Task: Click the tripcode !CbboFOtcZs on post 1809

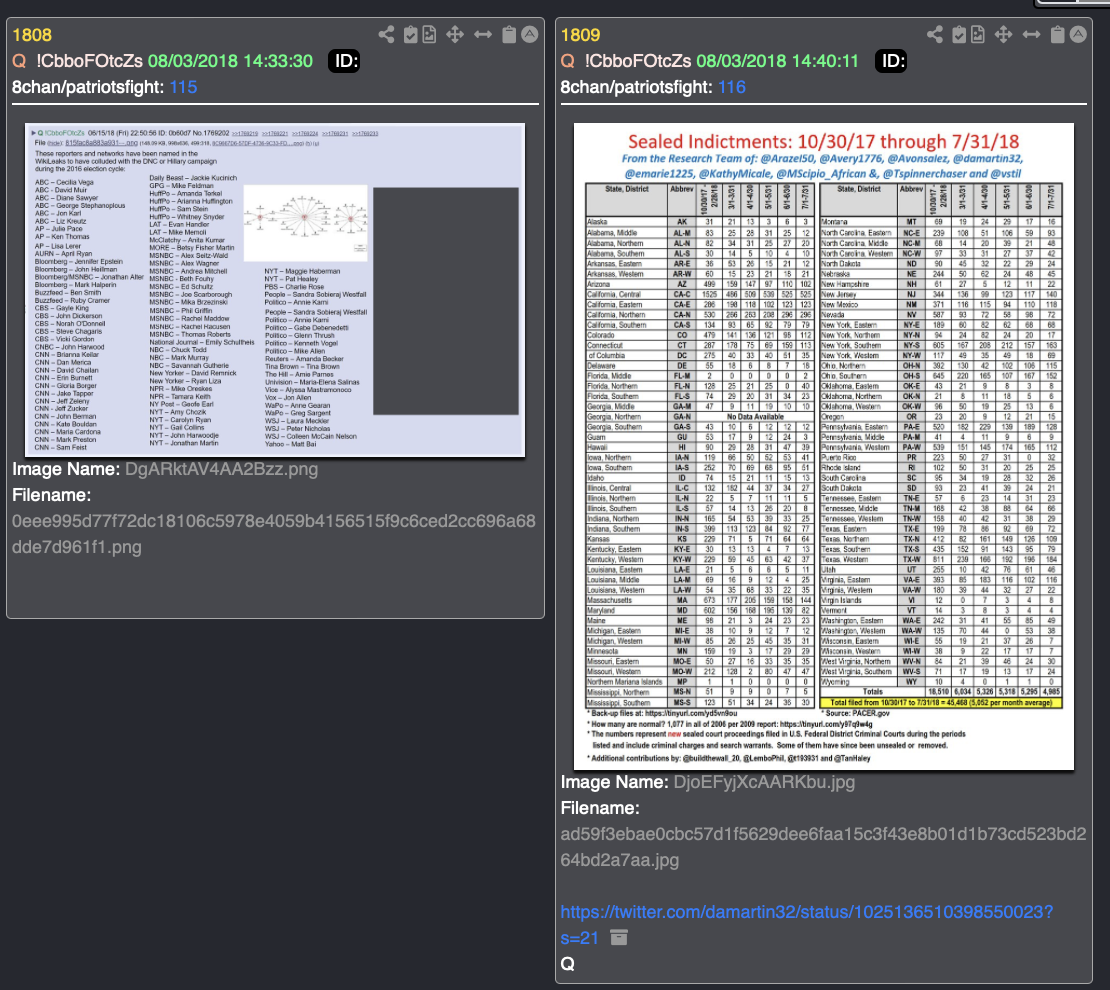Action: tap(638, 61)
